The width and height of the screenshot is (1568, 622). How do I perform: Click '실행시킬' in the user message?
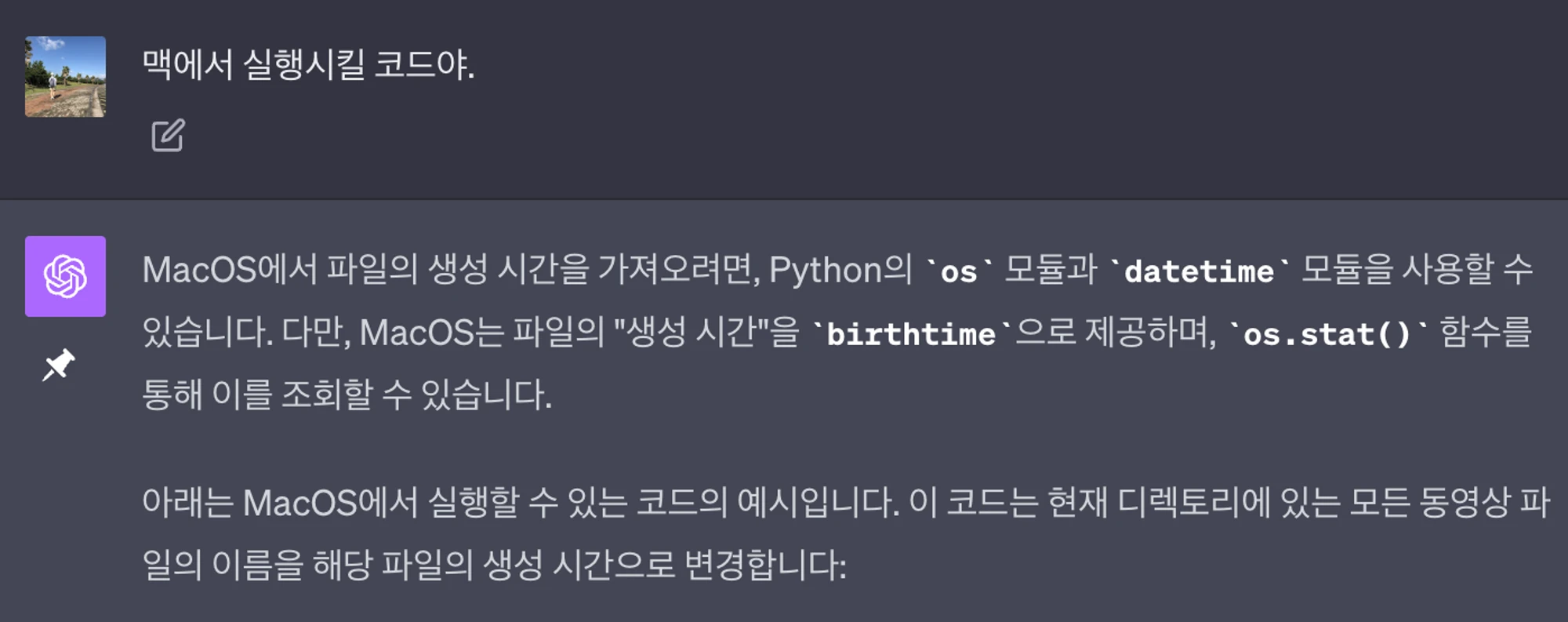point(304,64)
